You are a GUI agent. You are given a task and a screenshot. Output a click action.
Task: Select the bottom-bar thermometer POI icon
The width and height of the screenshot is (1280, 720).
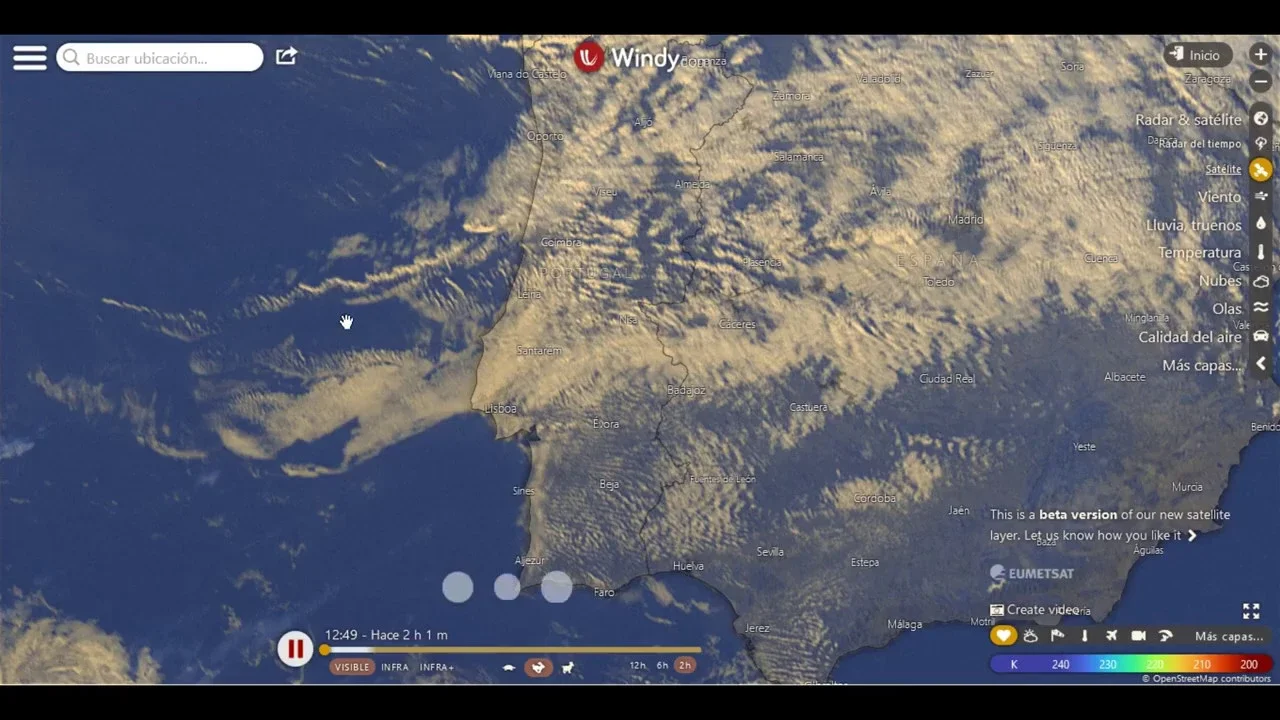pyautogui.click(x=1084, y=635)
